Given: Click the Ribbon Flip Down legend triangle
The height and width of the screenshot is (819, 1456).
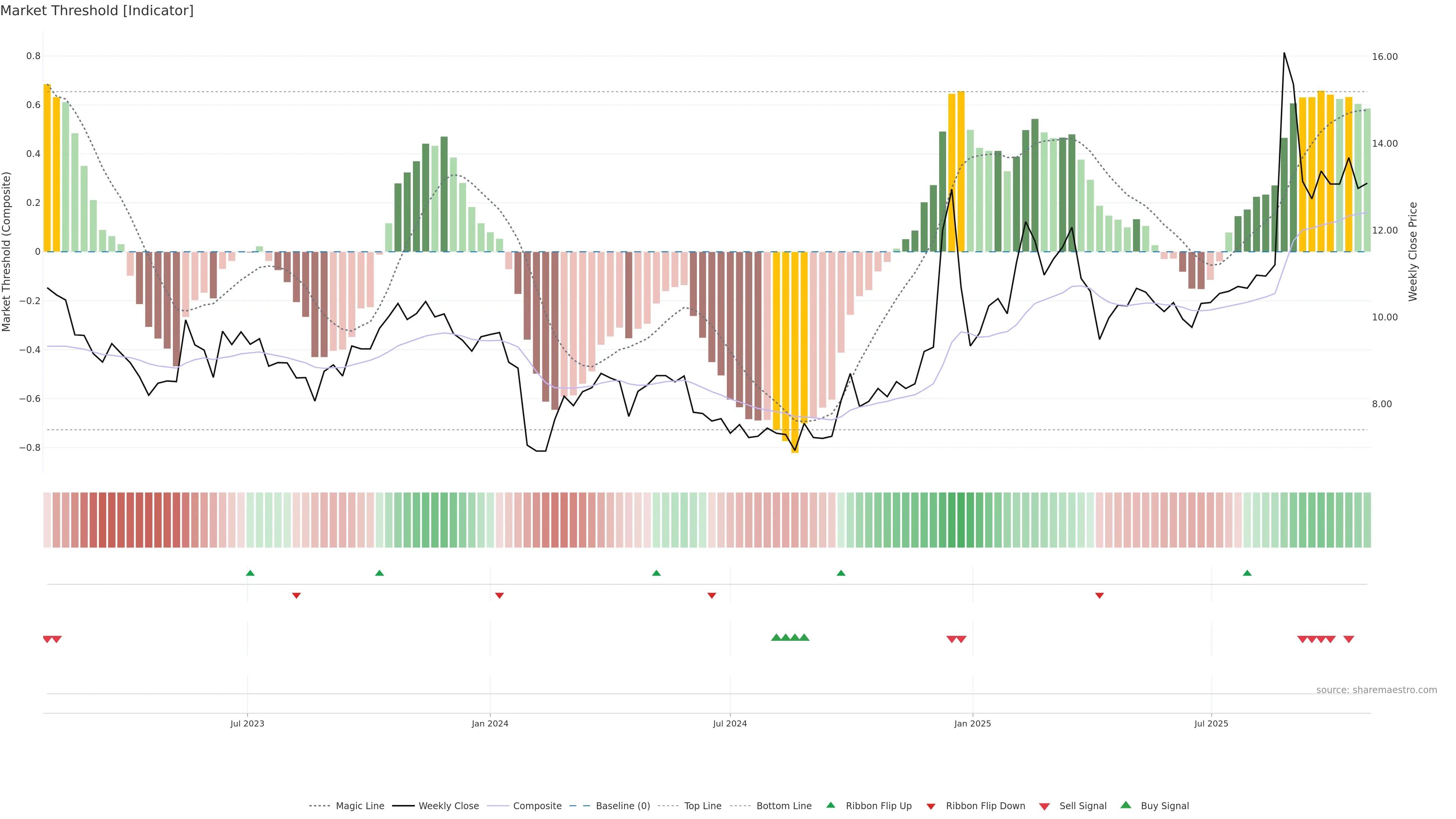Looking at the screenshot, I should (931, 806).
